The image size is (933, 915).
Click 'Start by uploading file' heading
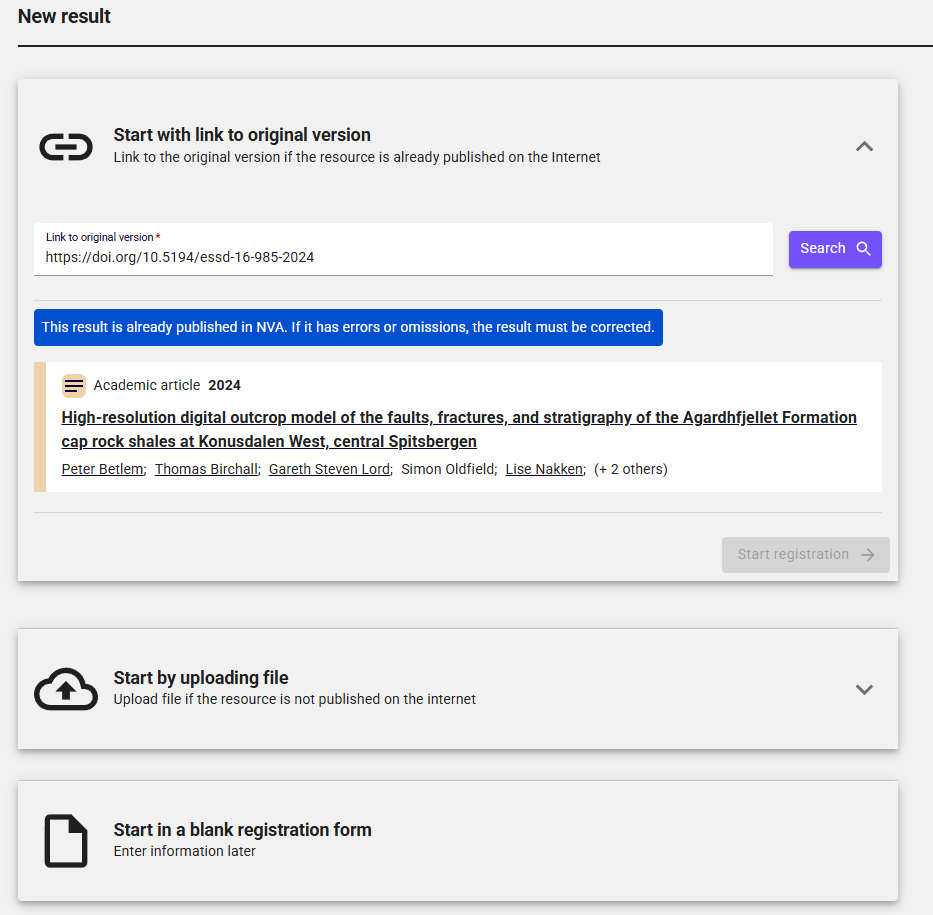(x=201, y=677)
